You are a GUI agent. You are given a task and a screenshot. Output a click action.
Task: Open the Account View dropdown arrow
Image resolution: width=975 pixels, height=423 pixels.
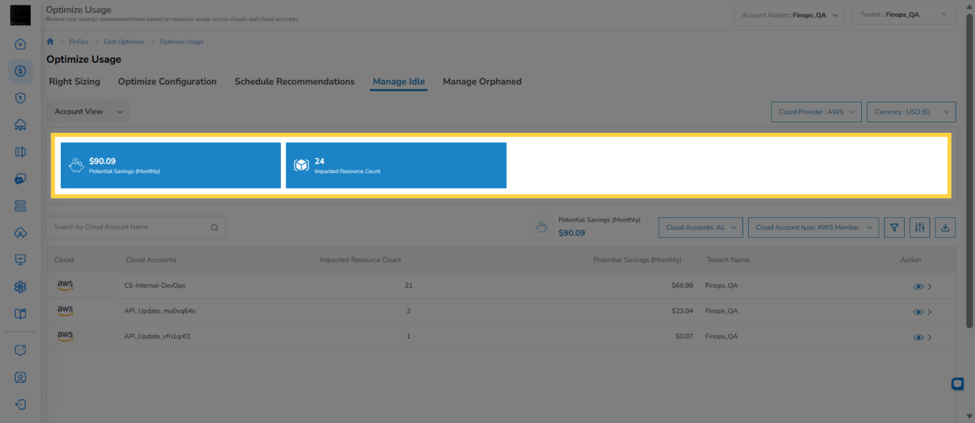120,111
